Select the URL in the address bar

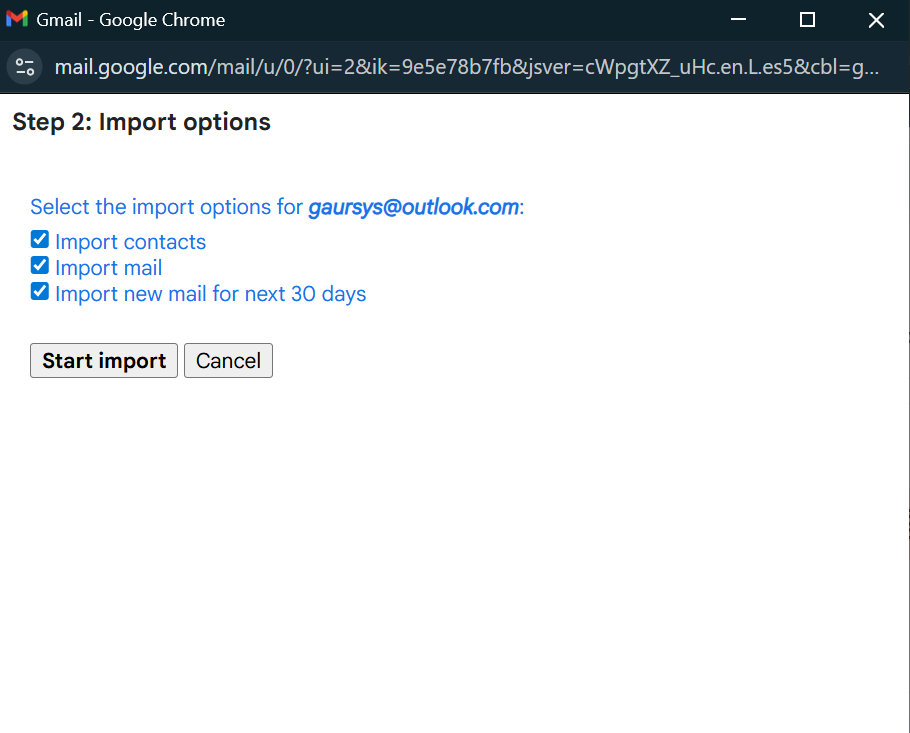[x=467, y=67]
